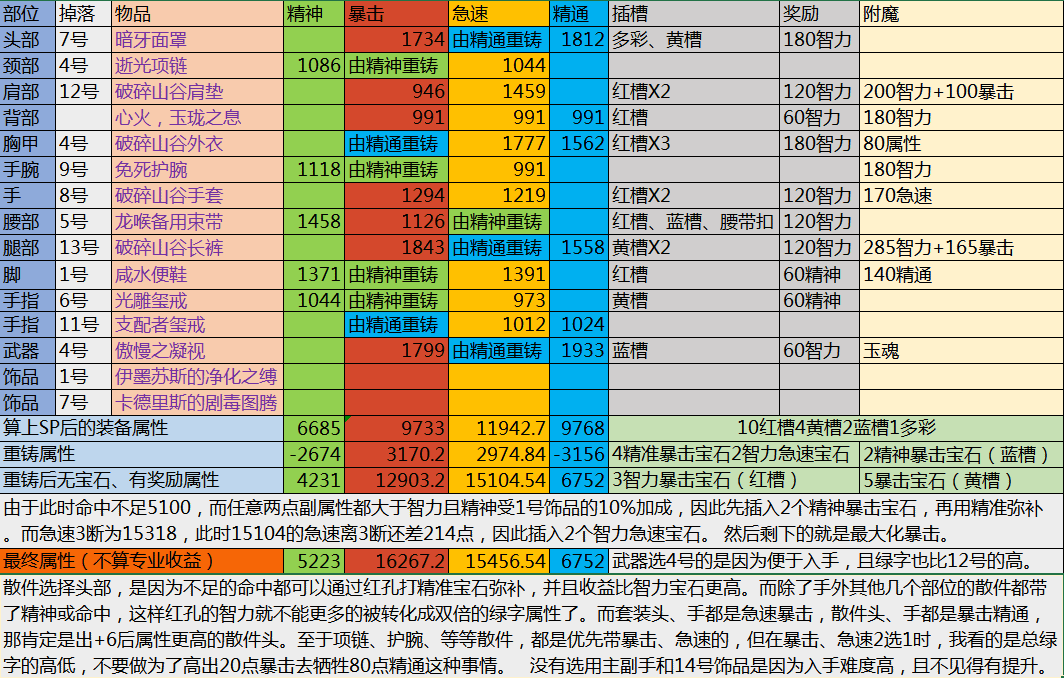Select spirit value 1086 in 颈部 row
This screenshot has width=1064, height=678.
314,66
